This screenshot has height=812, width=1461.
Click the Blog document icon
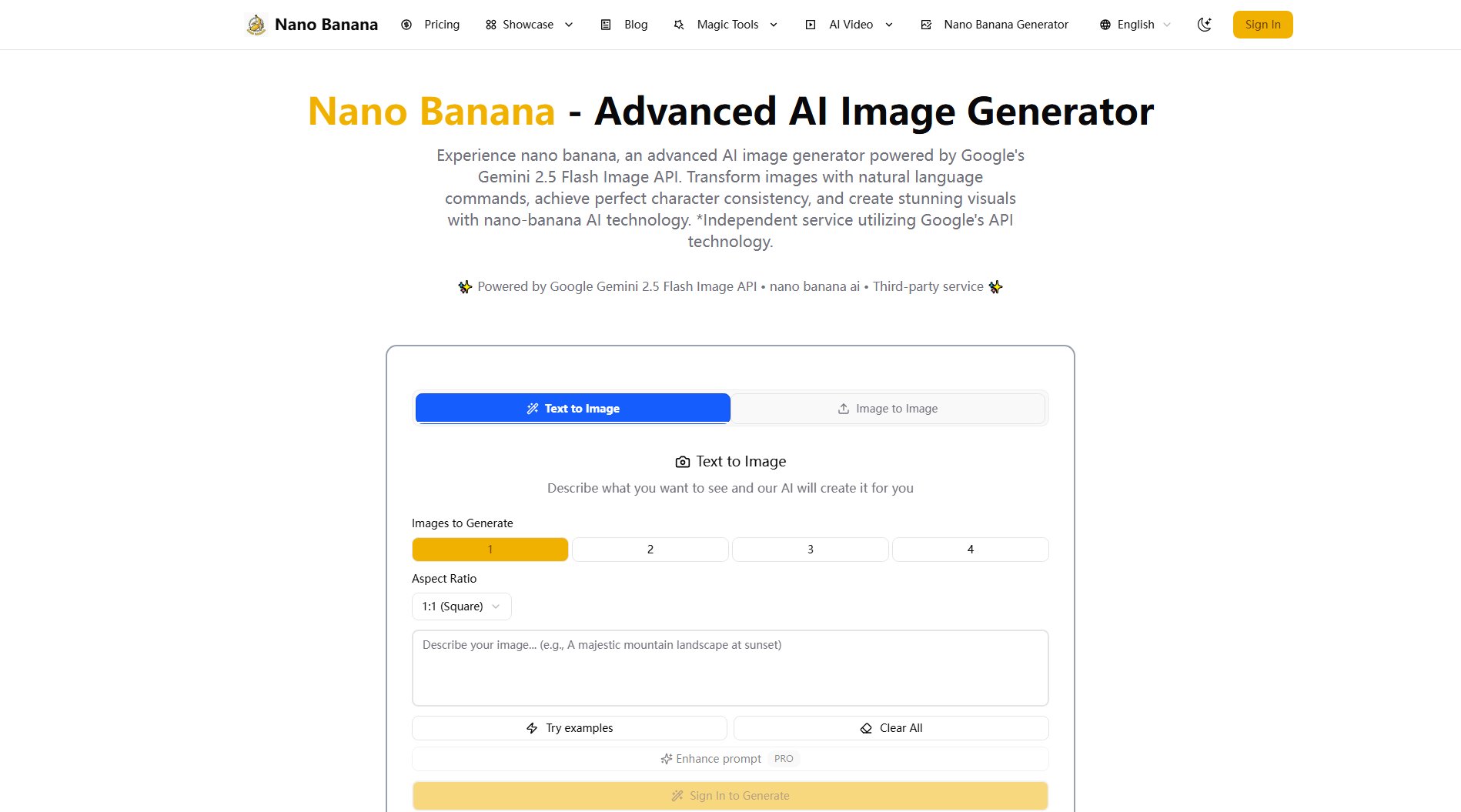(x=606, y=25)
